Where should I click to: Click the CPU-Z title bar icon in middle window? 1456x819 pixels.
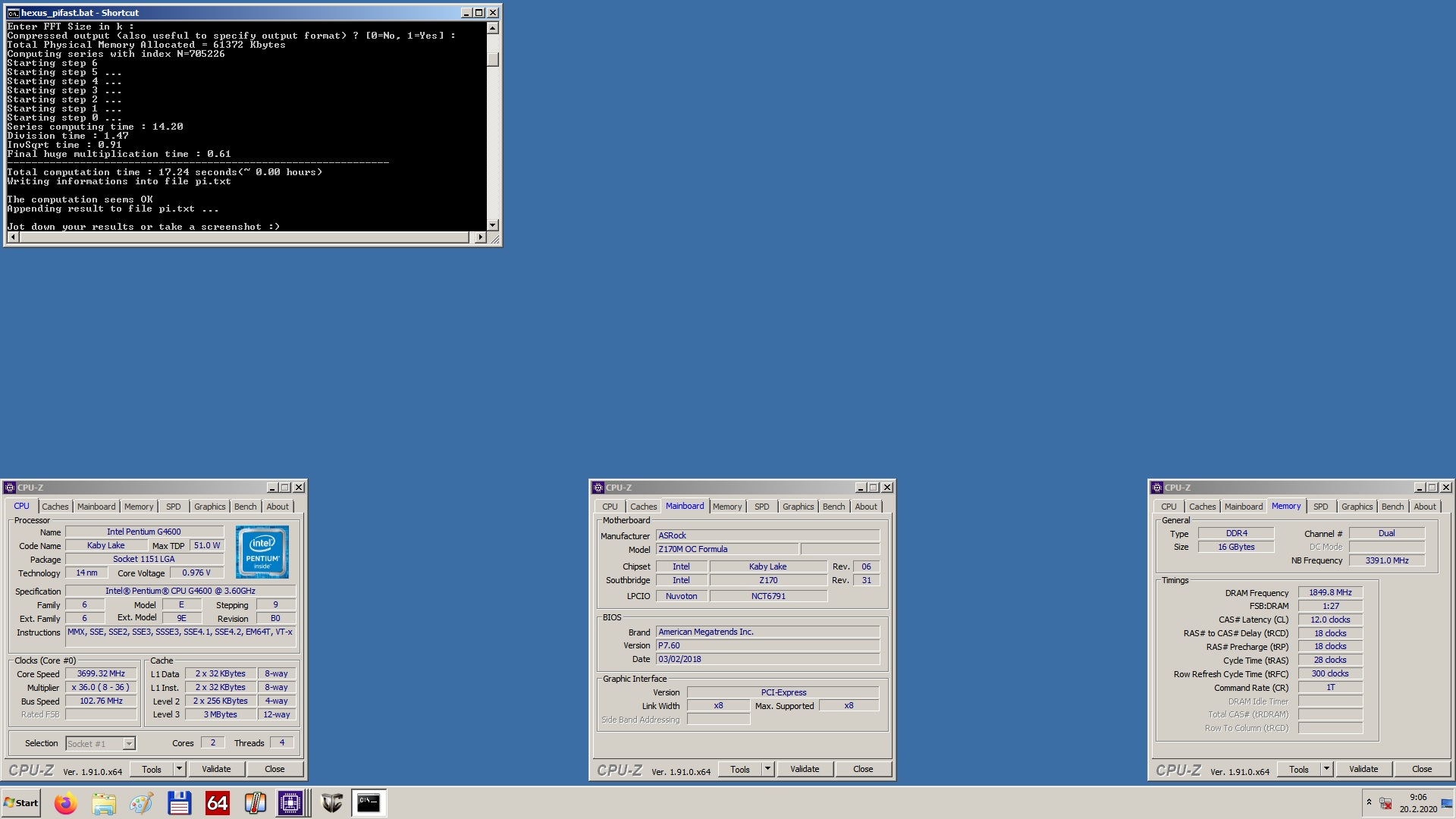[598, 488]
